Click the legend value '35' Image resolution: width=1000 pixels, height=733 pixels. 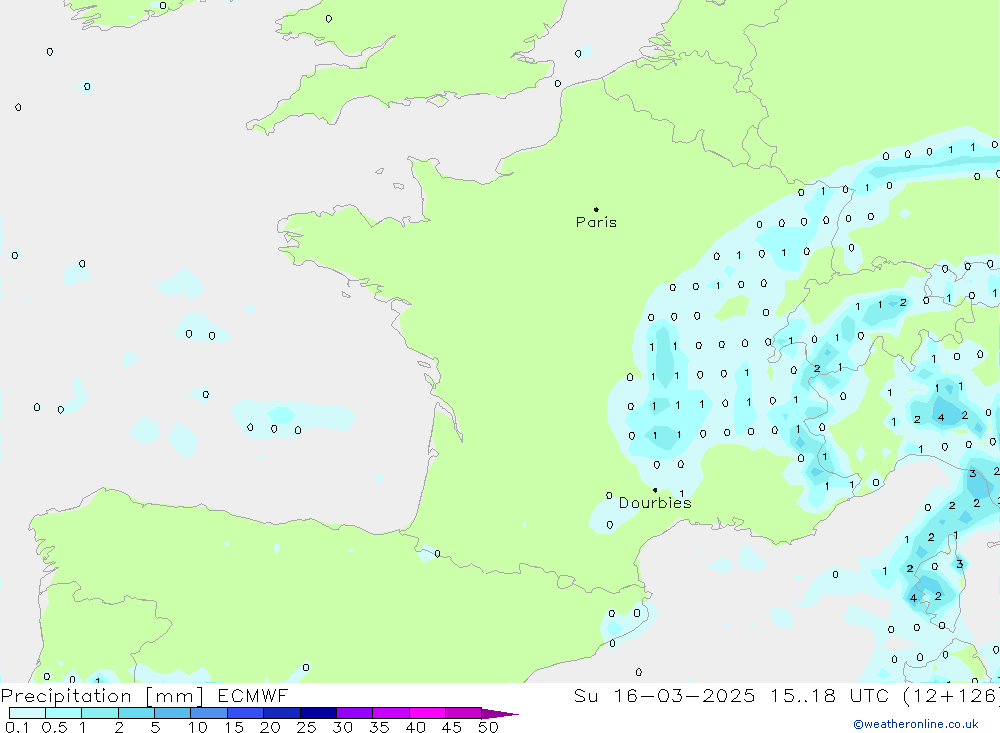[379, 727]
